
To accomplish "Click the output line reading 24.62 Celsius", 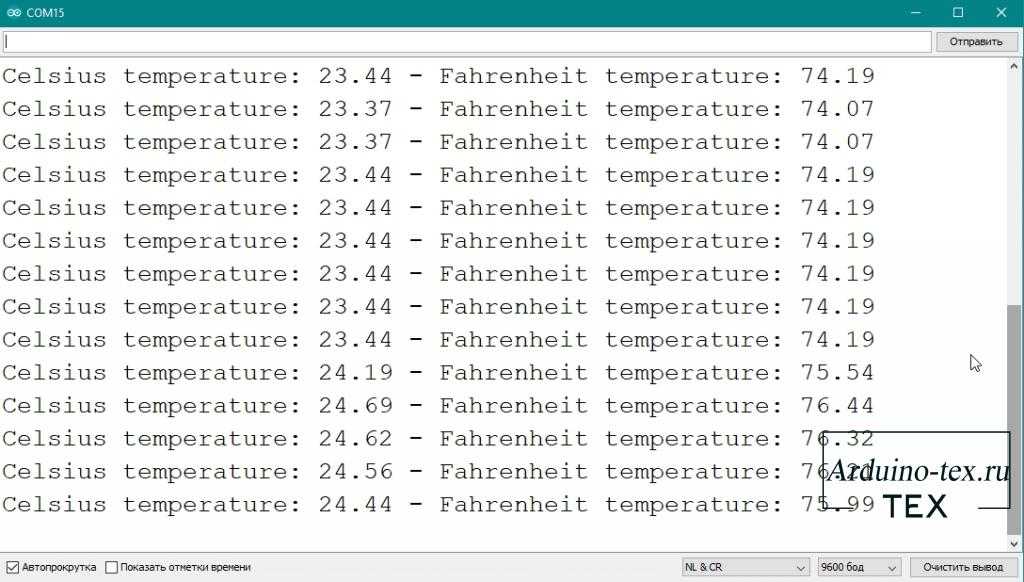I will 437,439.
